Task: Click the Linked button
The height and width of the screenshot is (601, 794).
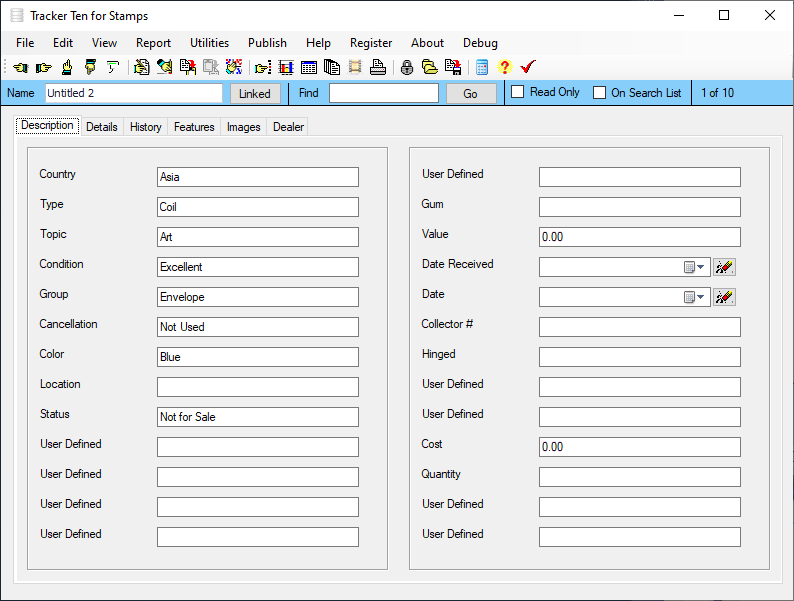Action: tap(255, 94)
